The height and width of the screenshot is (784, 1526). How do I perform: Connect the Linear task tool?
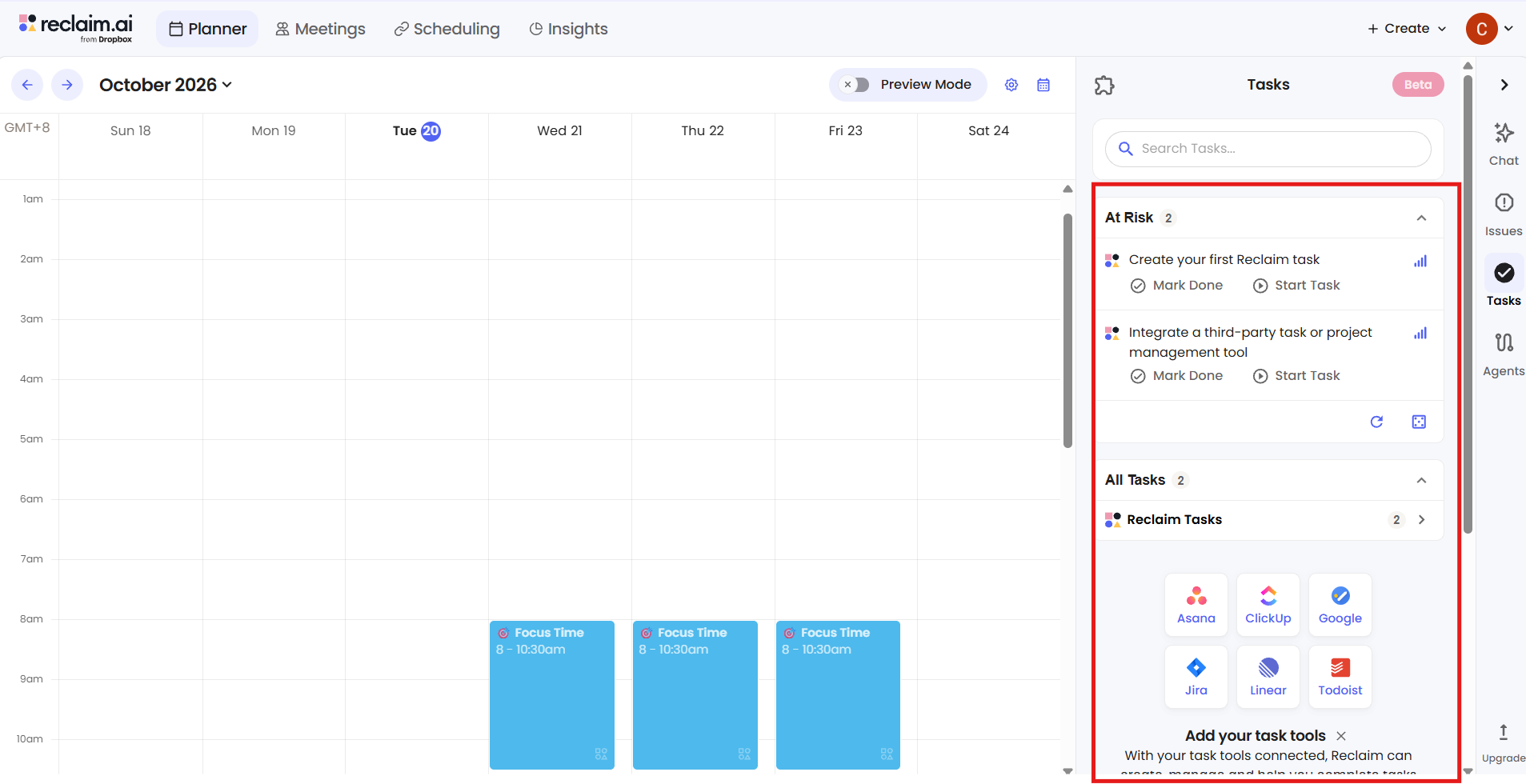click(1268, 677)
